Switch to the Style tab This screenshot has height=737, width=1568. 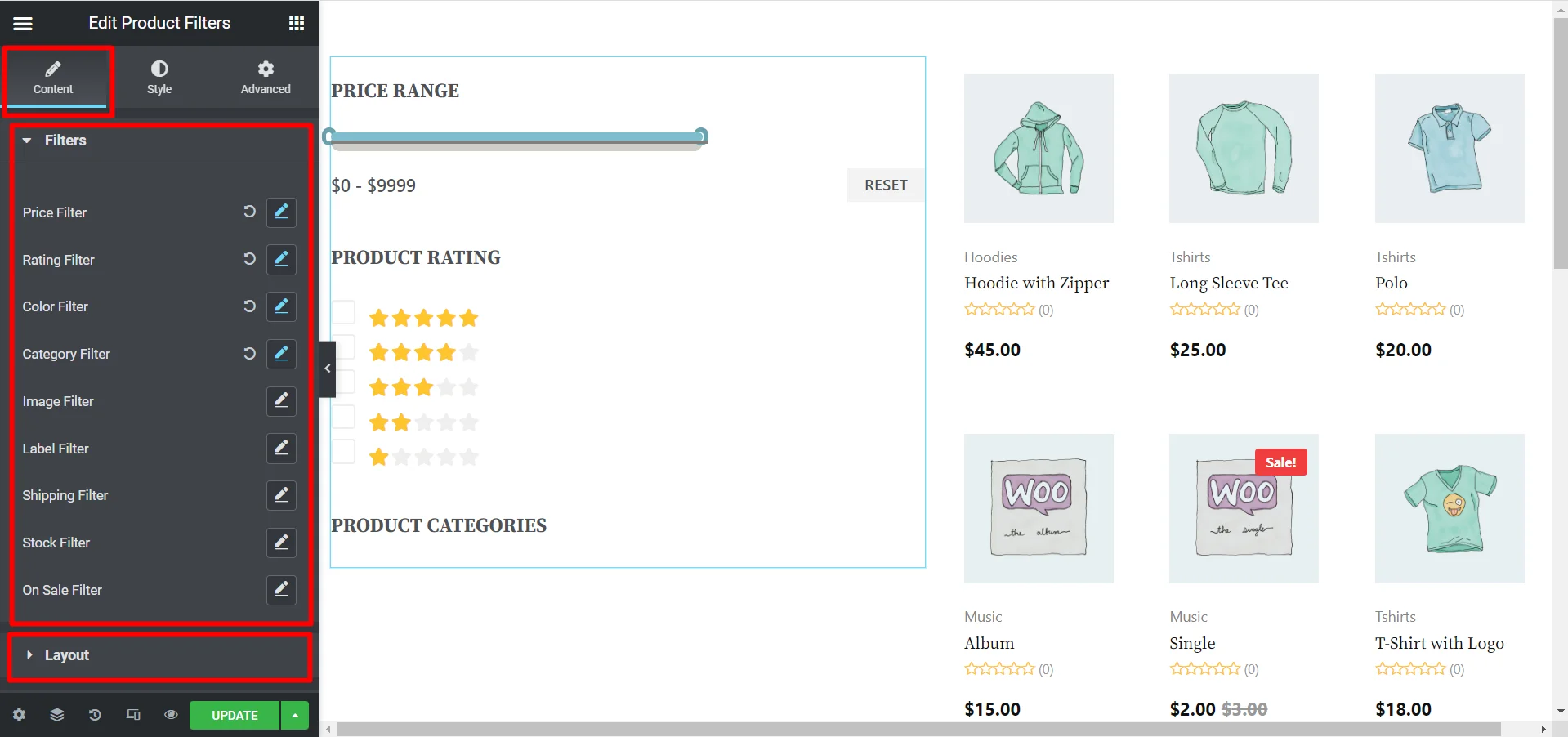pos(159,78)
